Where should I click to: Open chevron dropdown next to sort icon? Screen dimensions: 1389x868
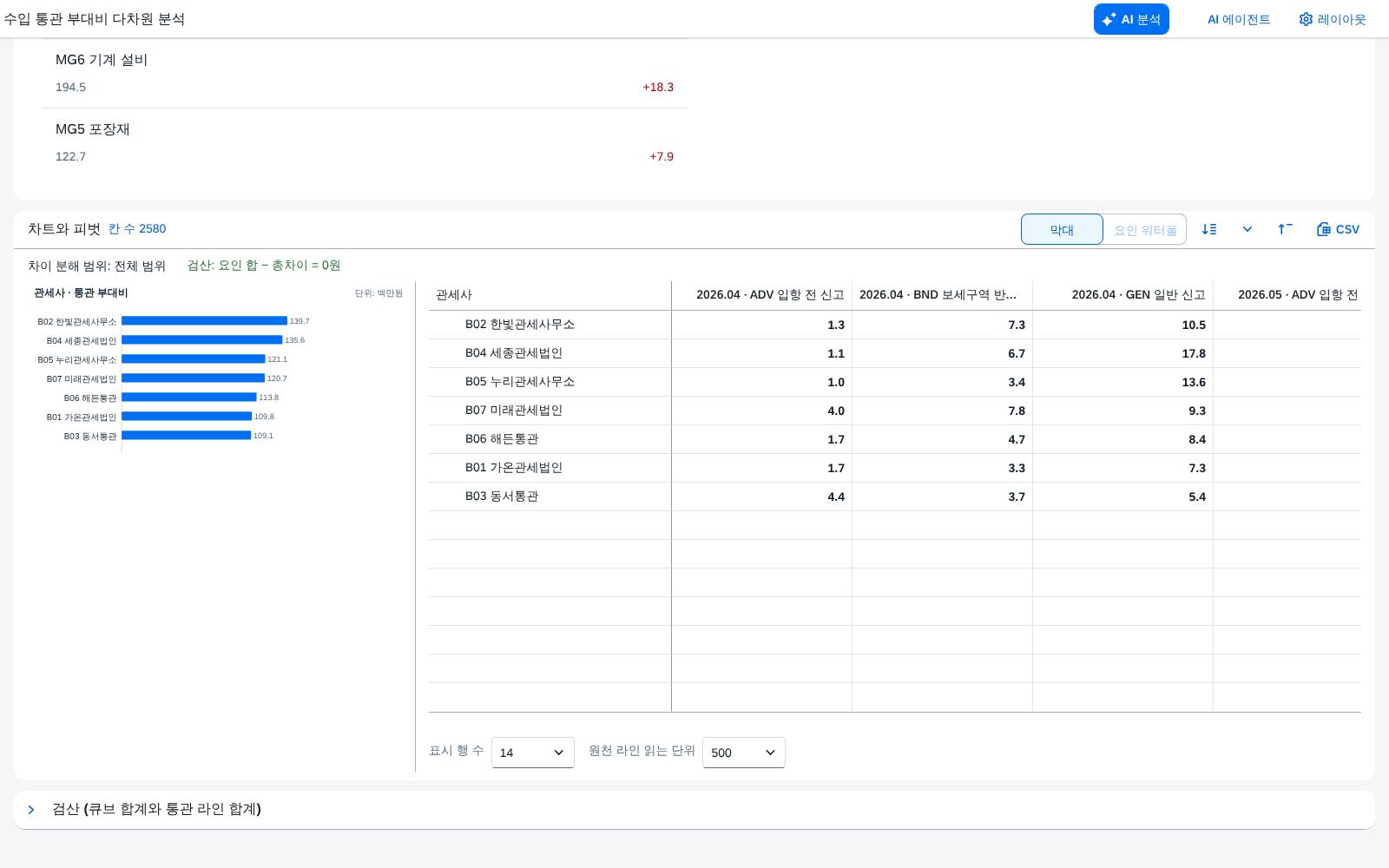point(1247,229)
